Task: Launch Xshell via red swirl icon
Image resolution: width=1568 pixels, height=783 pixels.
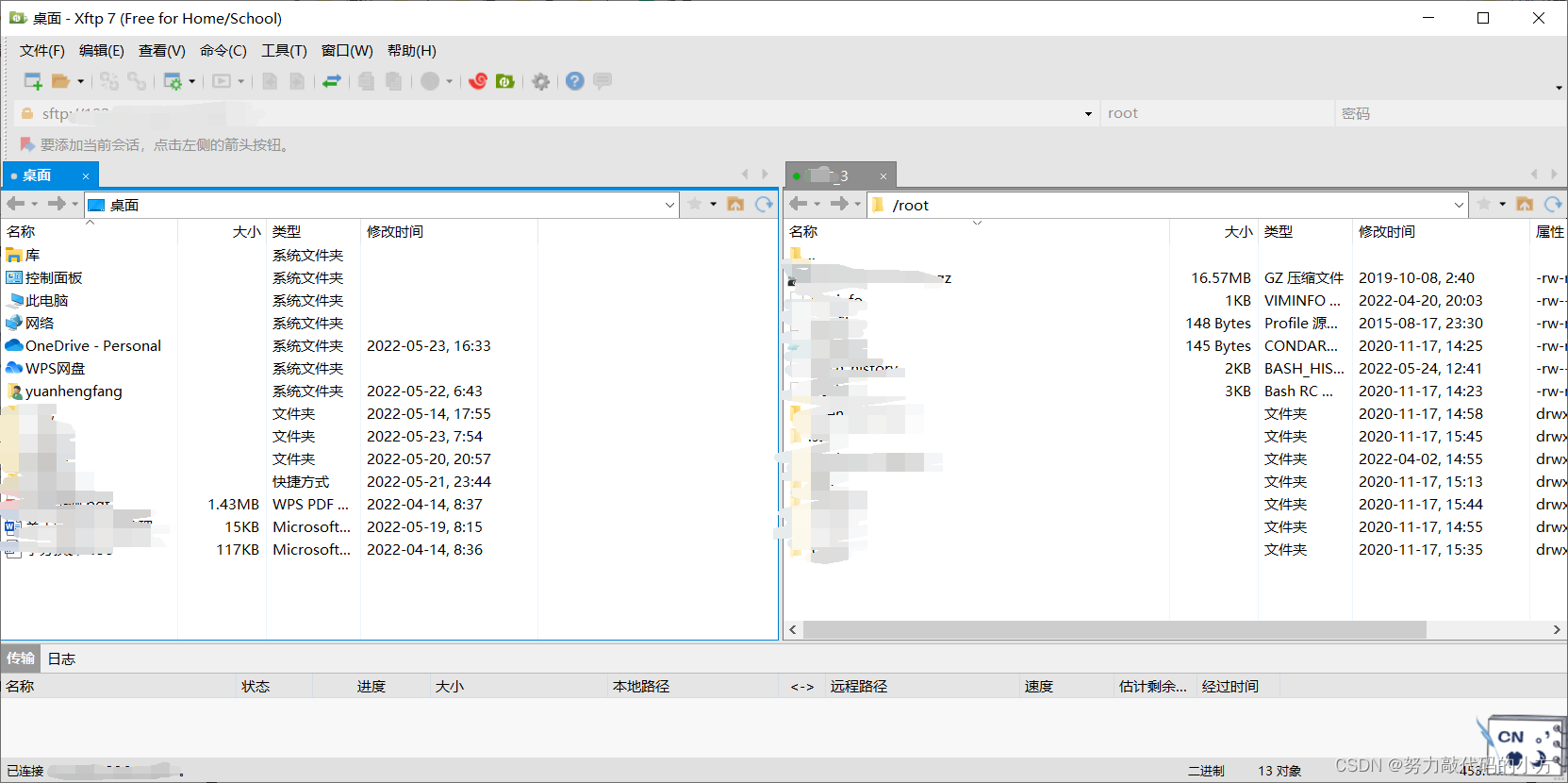Action: pos(478,81)
